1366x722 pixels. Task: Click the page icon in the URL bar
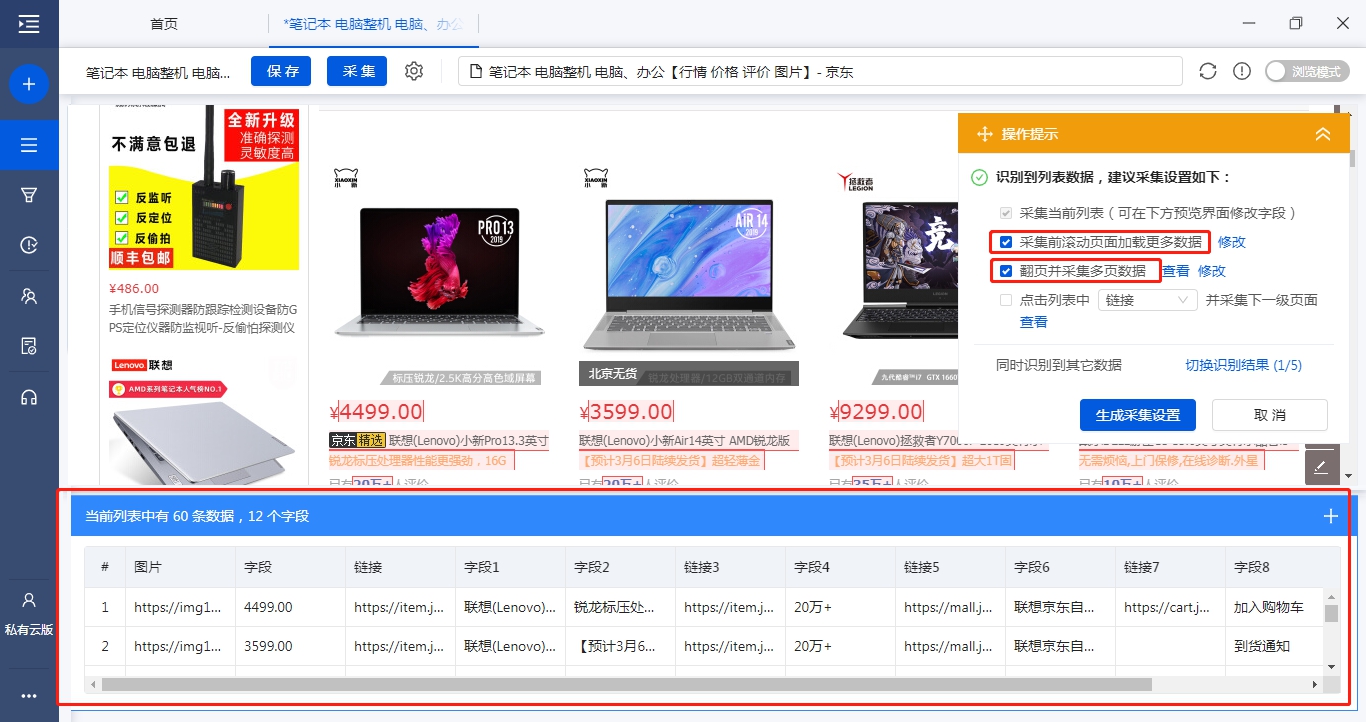click(476, 72)
